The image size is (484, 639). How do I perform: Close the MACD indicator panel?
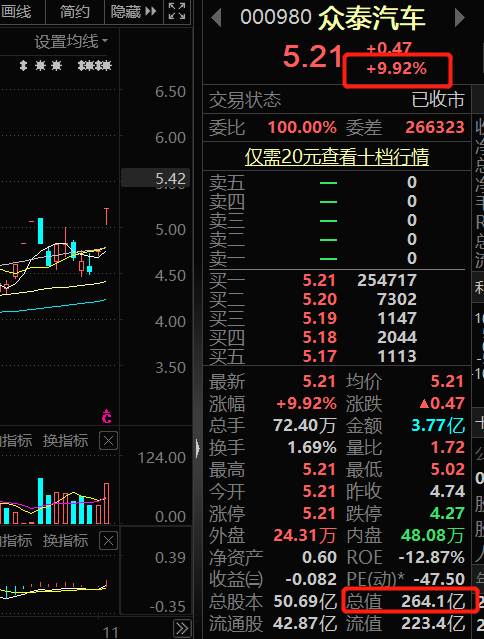coord(108,541)
